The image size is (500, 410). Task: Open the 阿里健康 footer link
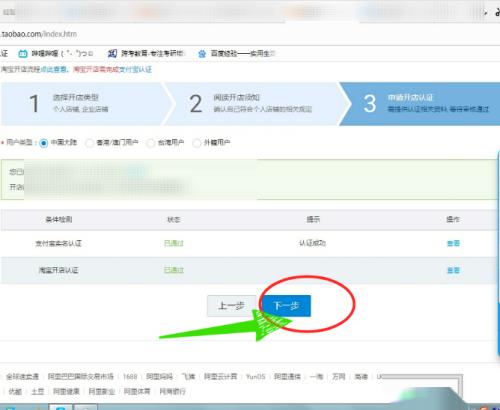(66, 391)
